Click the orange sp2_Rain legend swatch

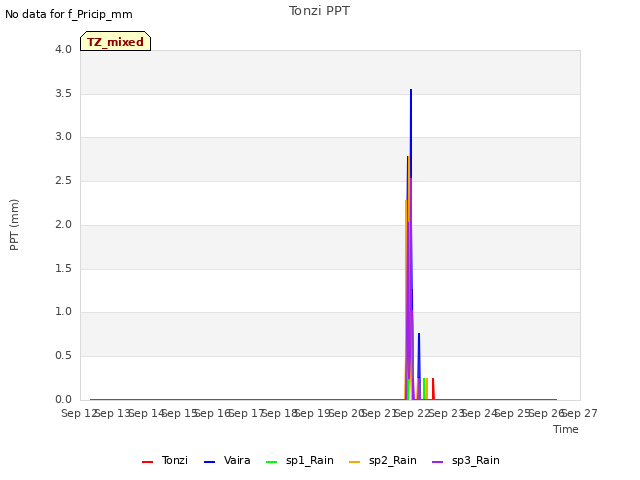click(x=355, y=462)
